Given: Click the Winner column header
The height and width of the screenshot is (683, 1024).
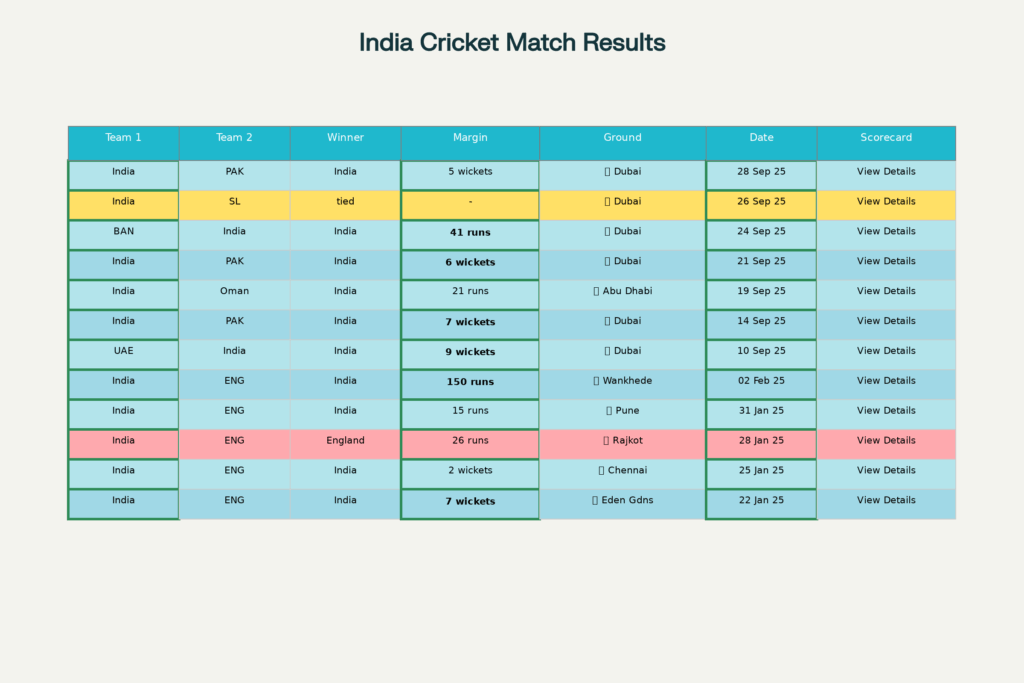Looking at the screenshot, I should [345, 138].
